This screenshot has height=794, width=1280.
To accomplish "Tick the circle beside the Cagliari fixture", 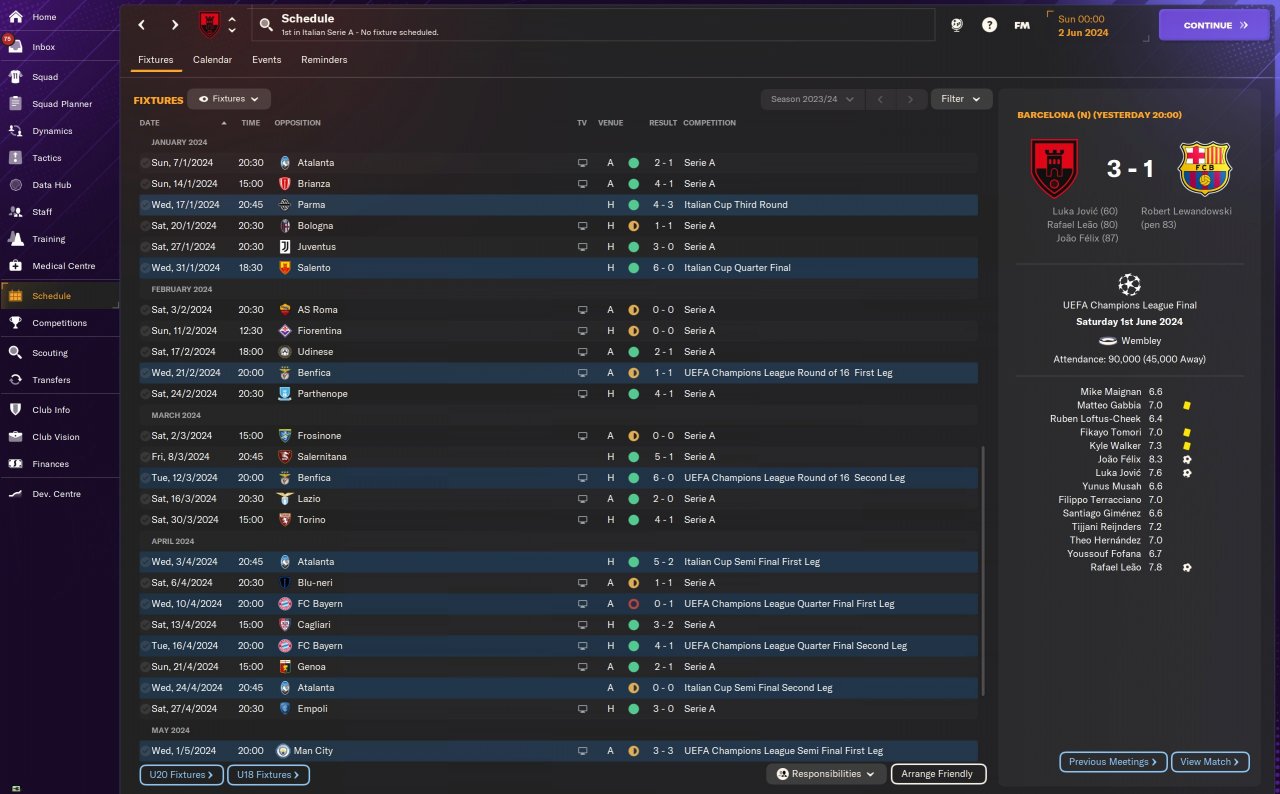I will (x=145, y=625).
